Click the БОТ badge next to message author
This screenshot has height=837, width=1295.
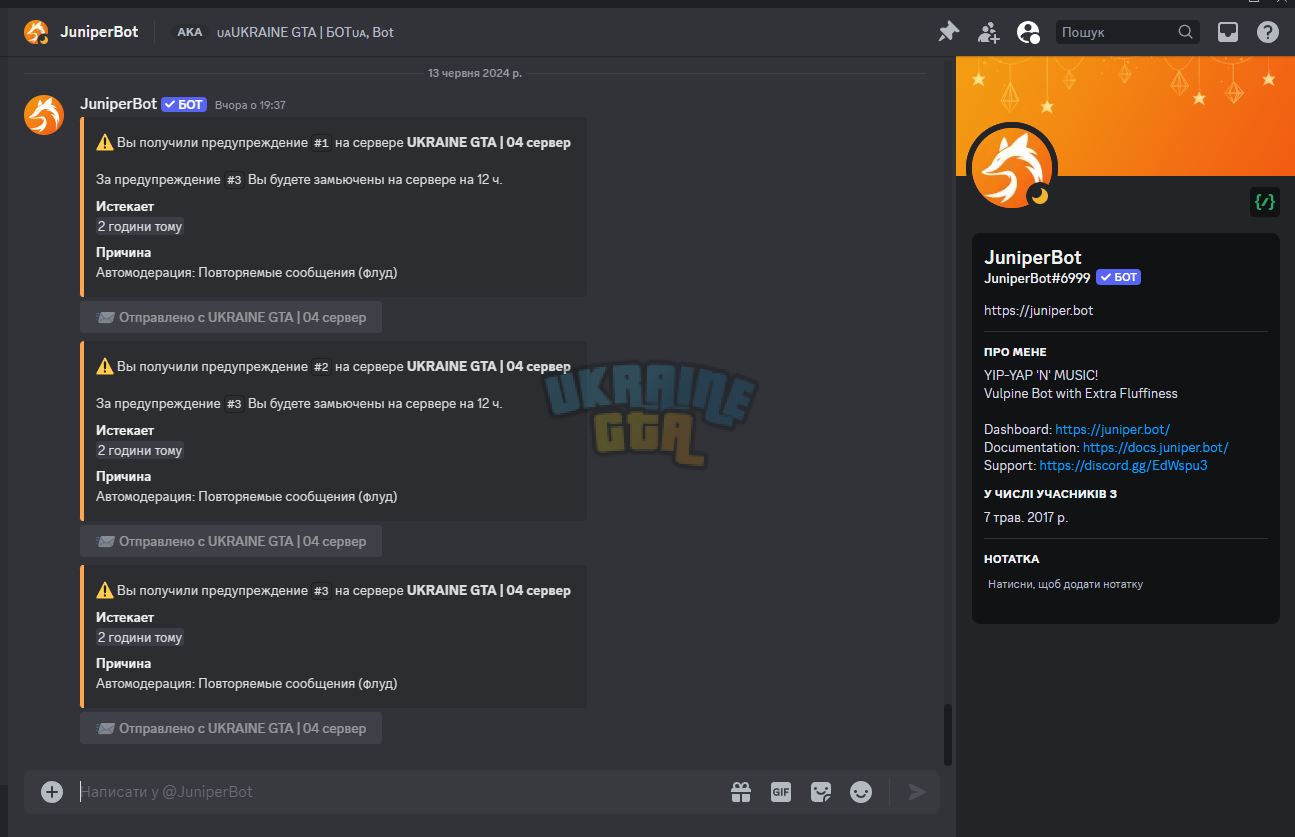tap(184, 104)
